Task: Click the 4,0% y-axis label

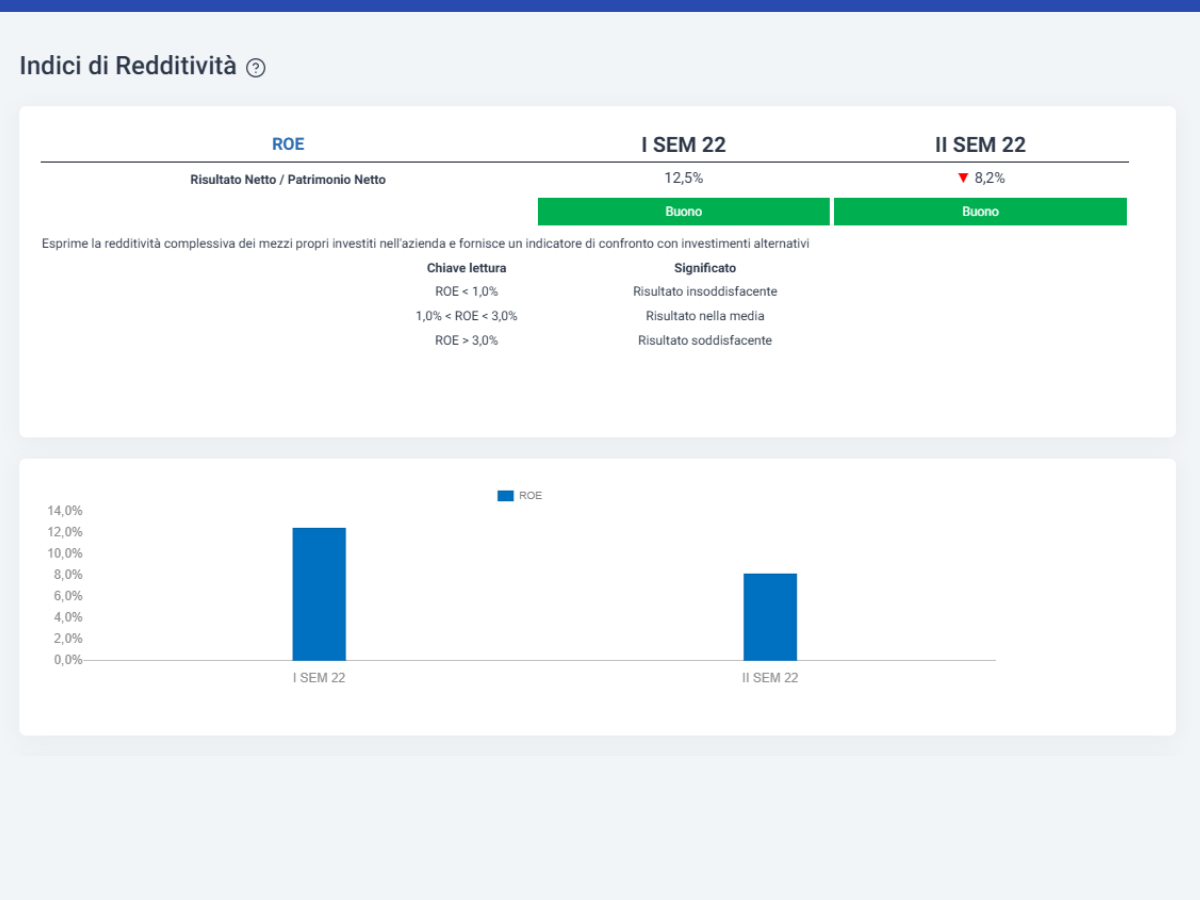Action: click(x=68, y=617)
